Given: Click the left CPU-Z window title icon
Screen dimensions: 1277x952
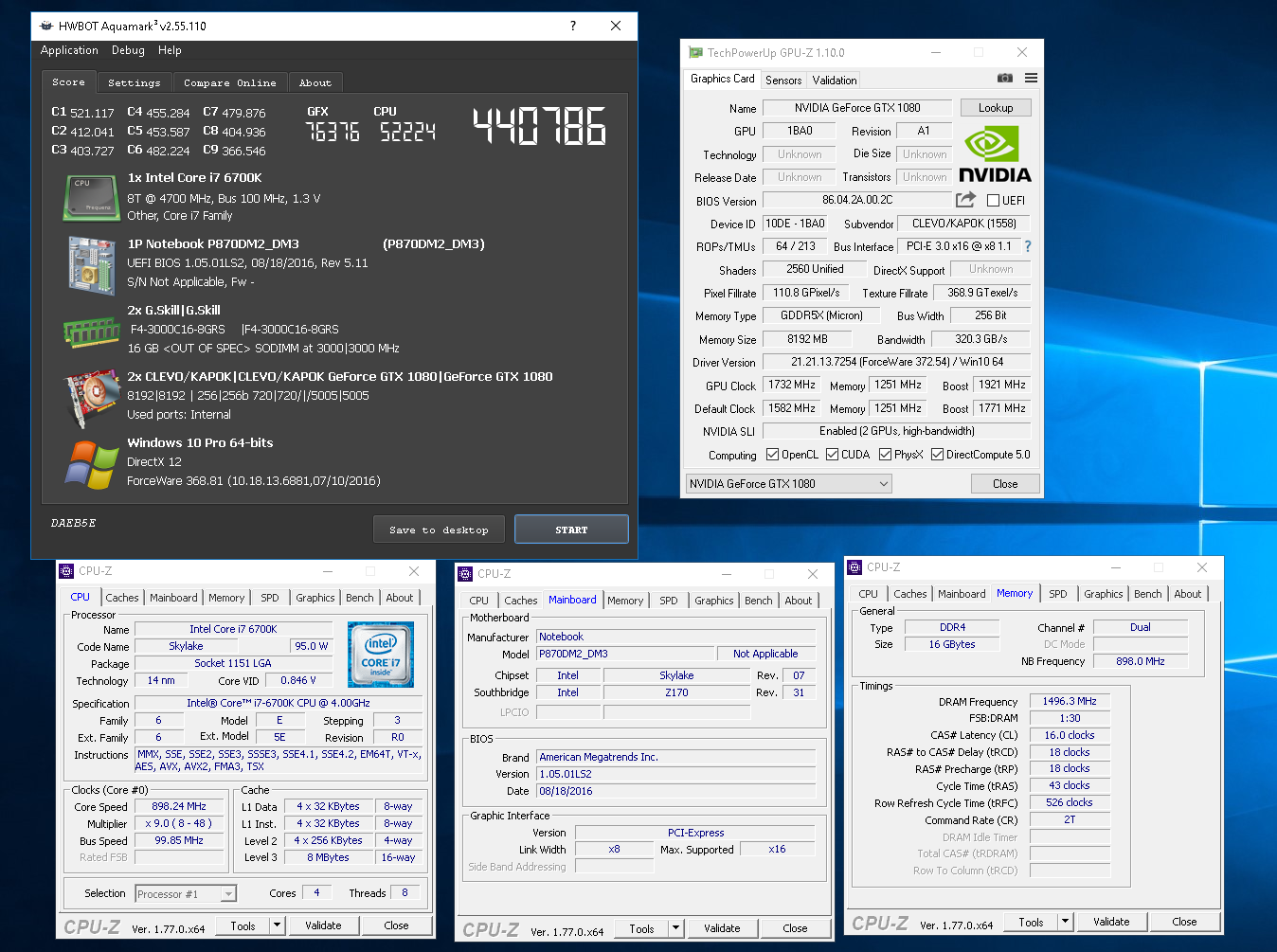Looking at the screenshot, I should click(66, 571).
